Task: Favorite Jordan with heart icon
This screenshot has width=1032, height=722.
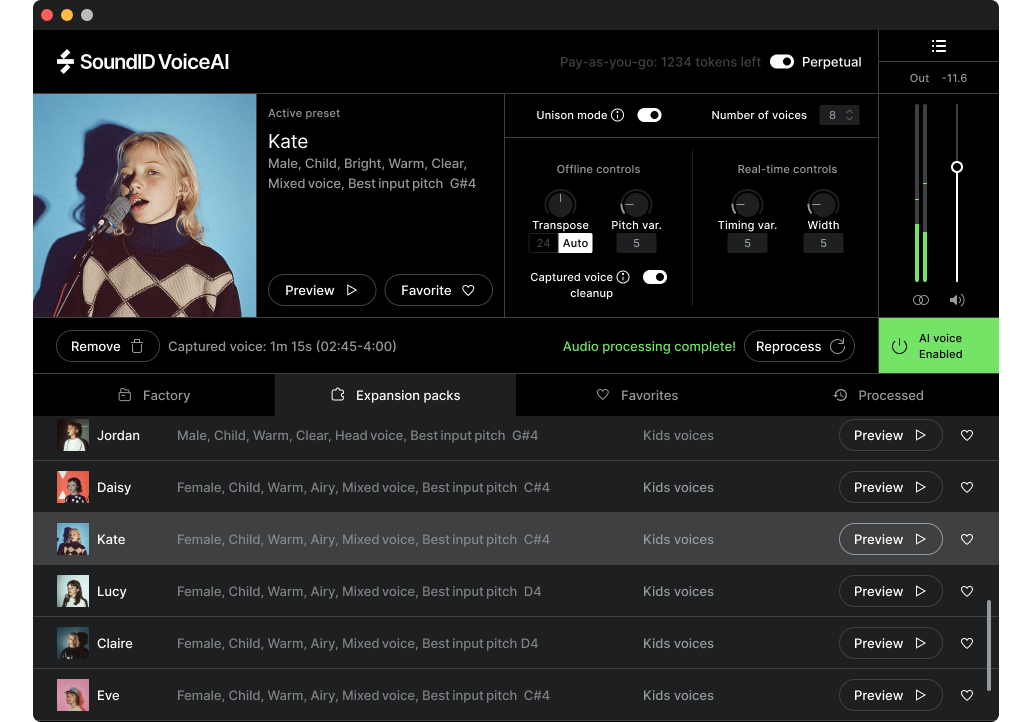Action: point(967,435)
